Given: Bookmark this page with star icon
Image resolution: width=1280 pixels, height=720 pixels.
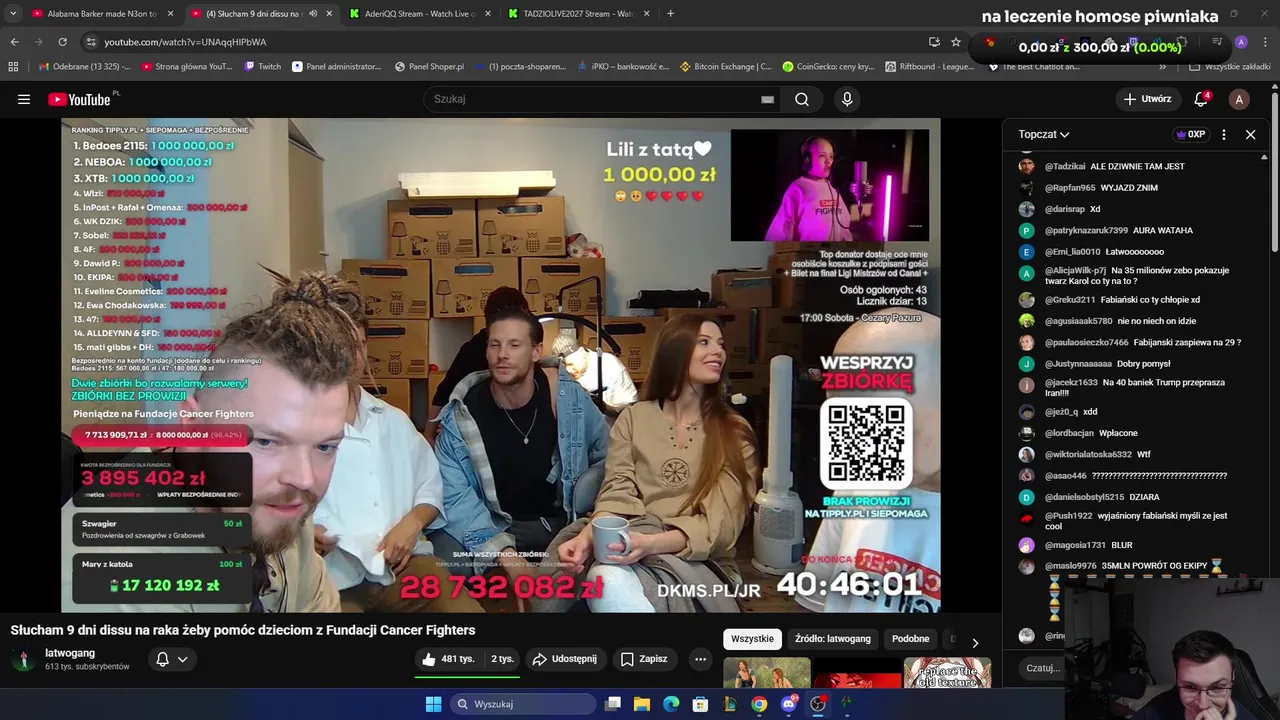Looking at the screenshot, I should [x=956, y=42].
